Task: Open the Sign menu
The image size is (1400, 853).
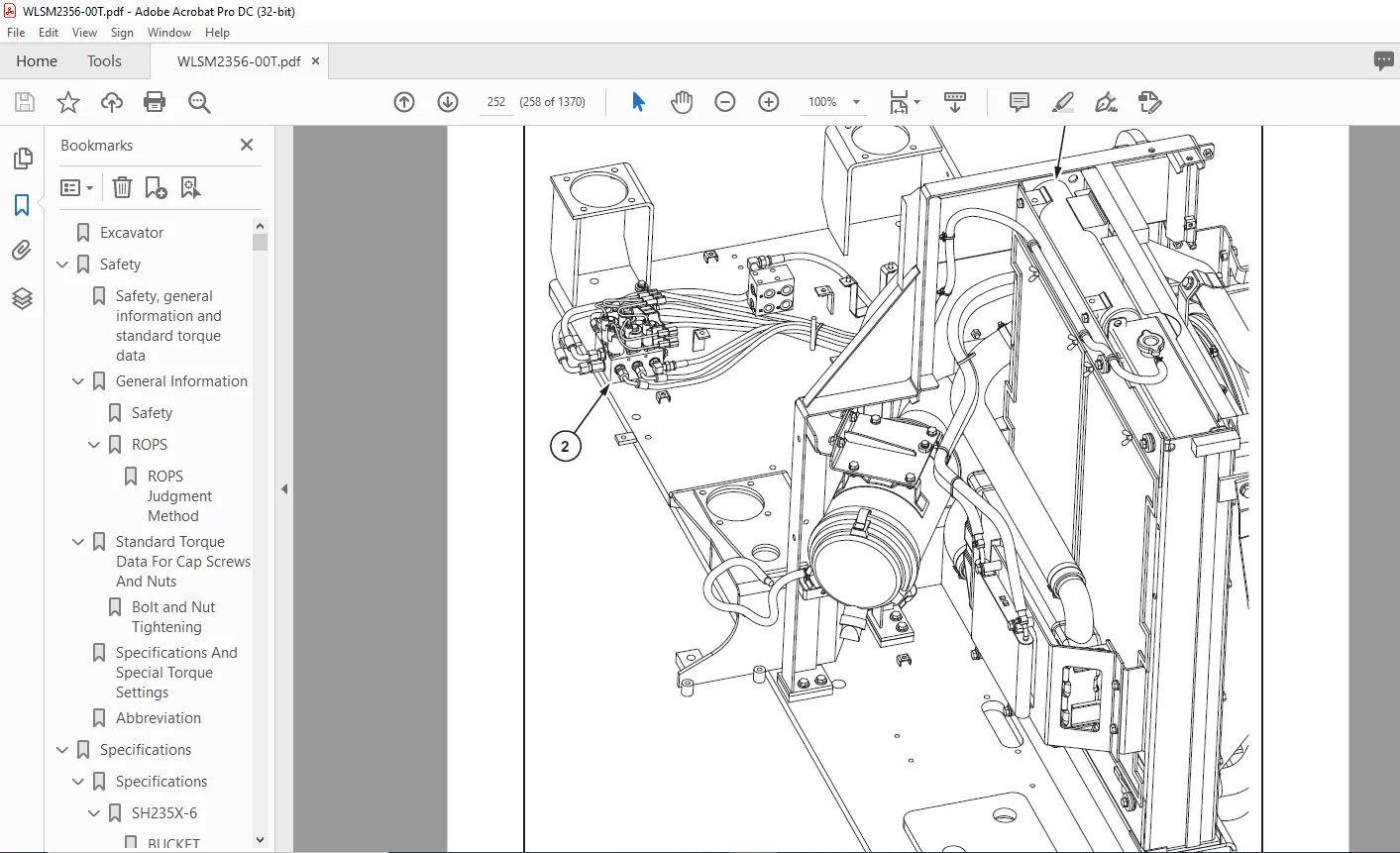Action: (x=122, y=33)
